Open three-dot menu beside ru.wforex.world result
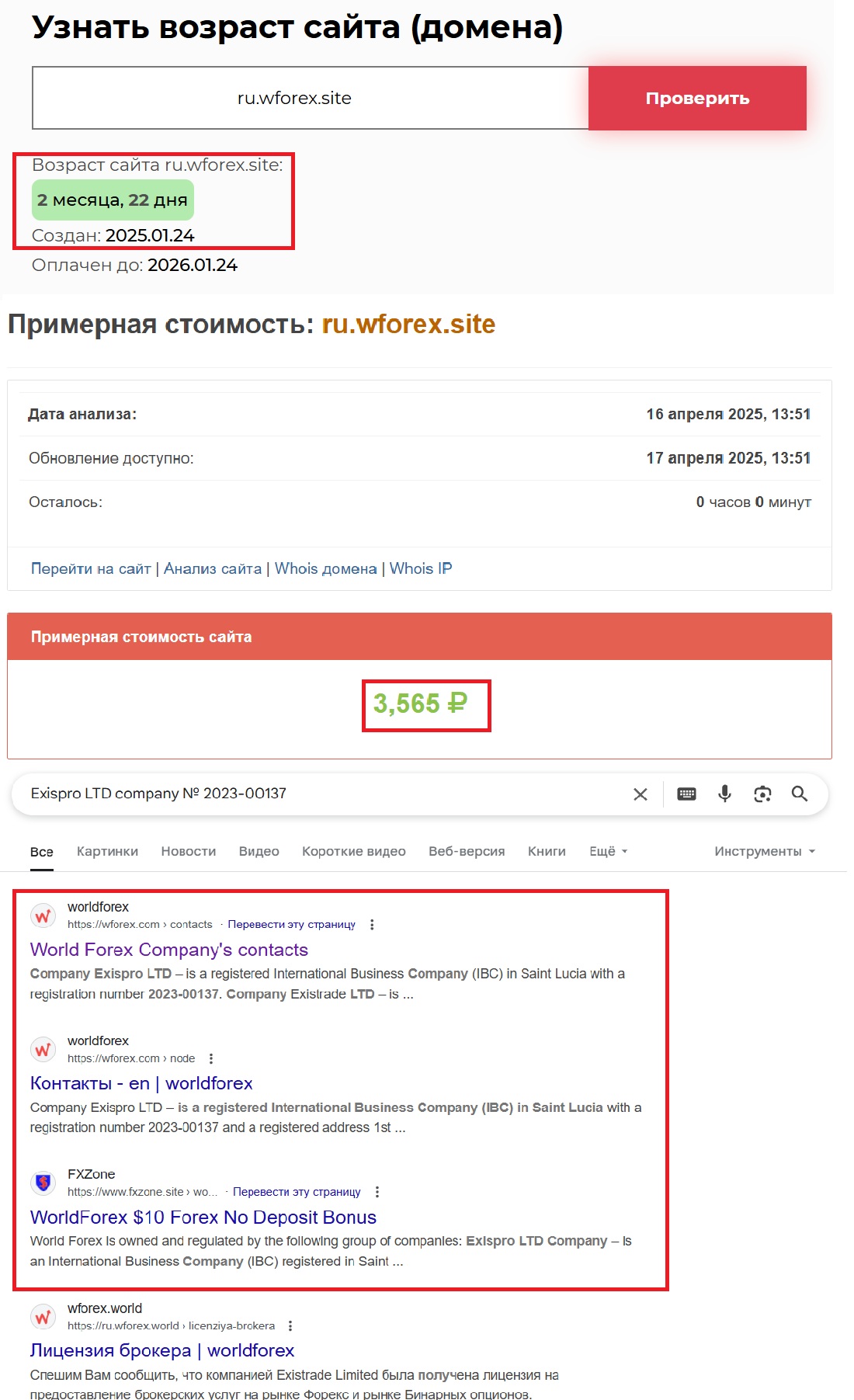Screen dimensions: 854x1400 coord(290,1325)
